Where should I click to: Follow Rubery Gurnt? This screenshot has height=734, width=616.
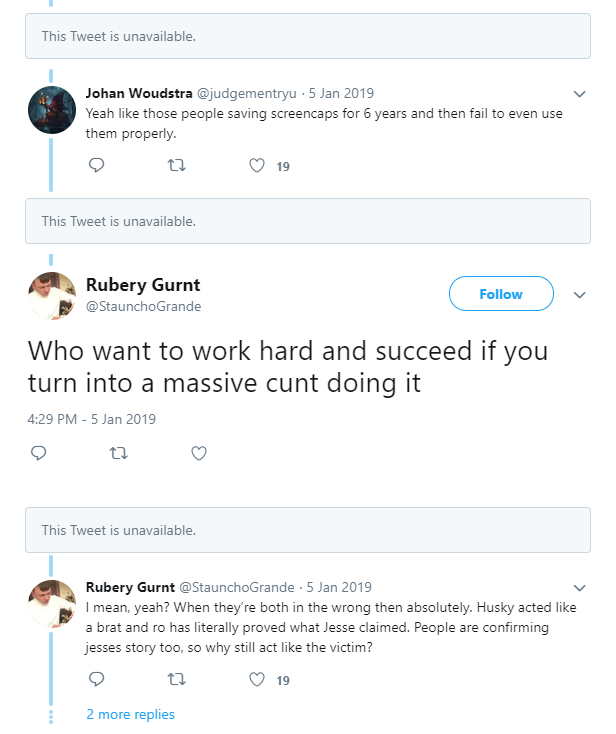tap(501, 294)
